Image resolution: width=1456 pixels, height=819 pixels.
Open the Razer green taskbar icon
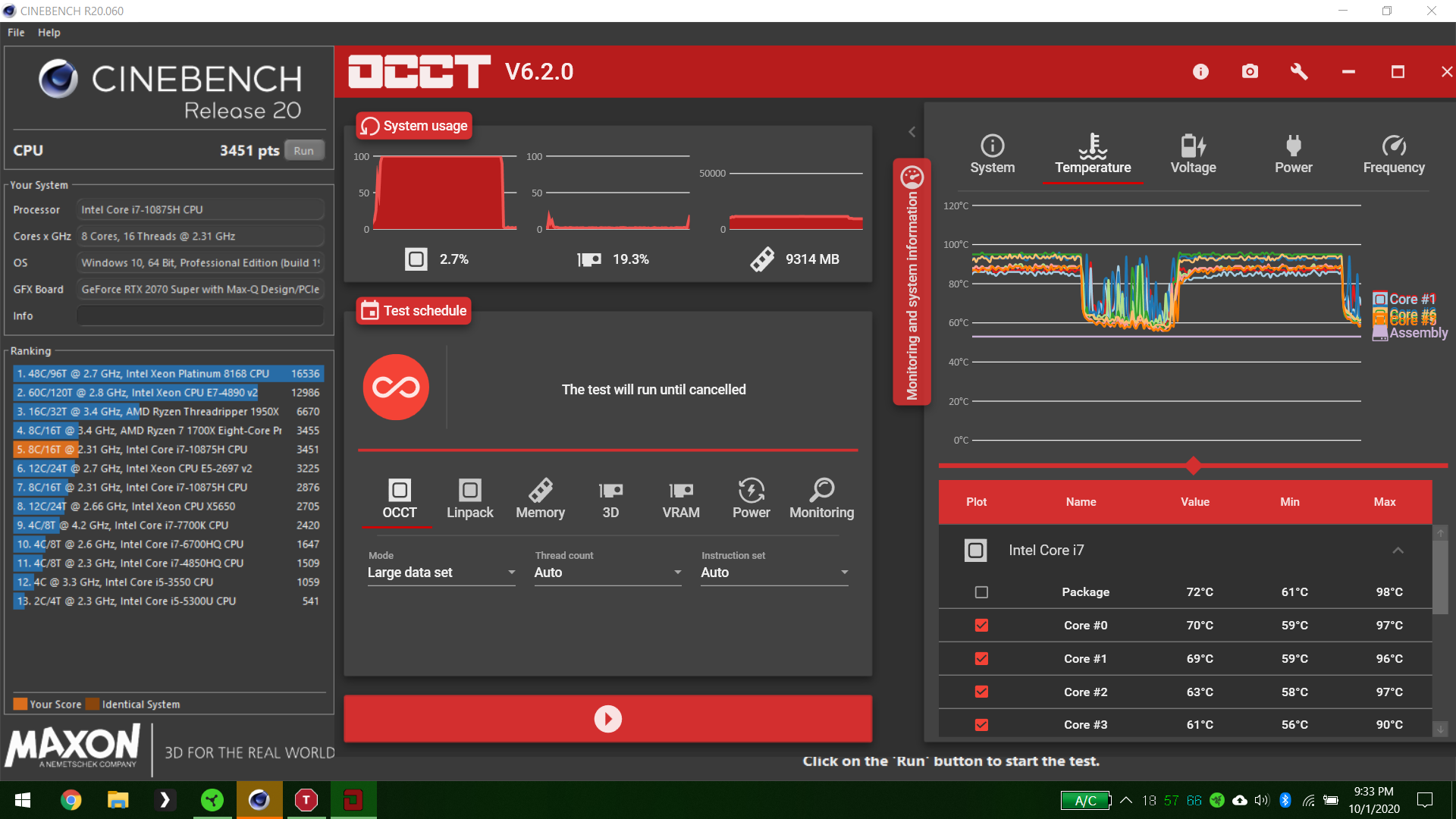click(x=212, y=800)
